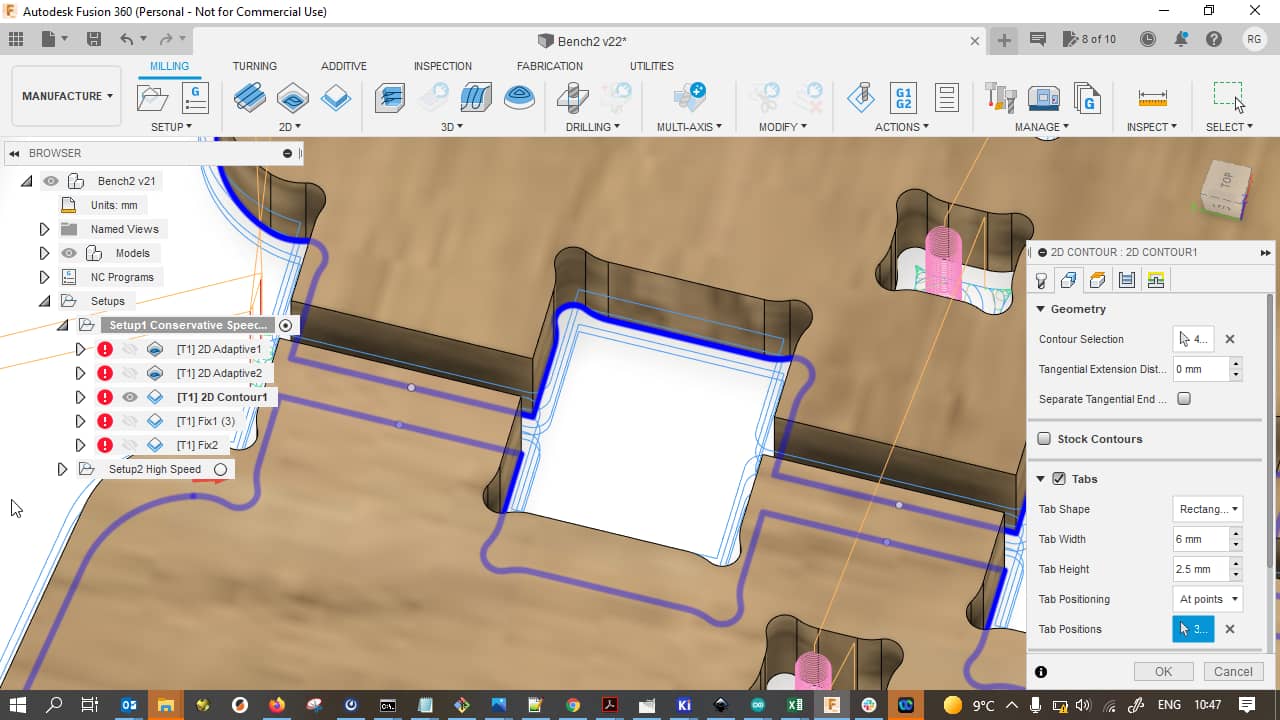Enable the Separate Tangential End checkbox
Viewport: 1280px width, 720px height.
point(1184,399)
